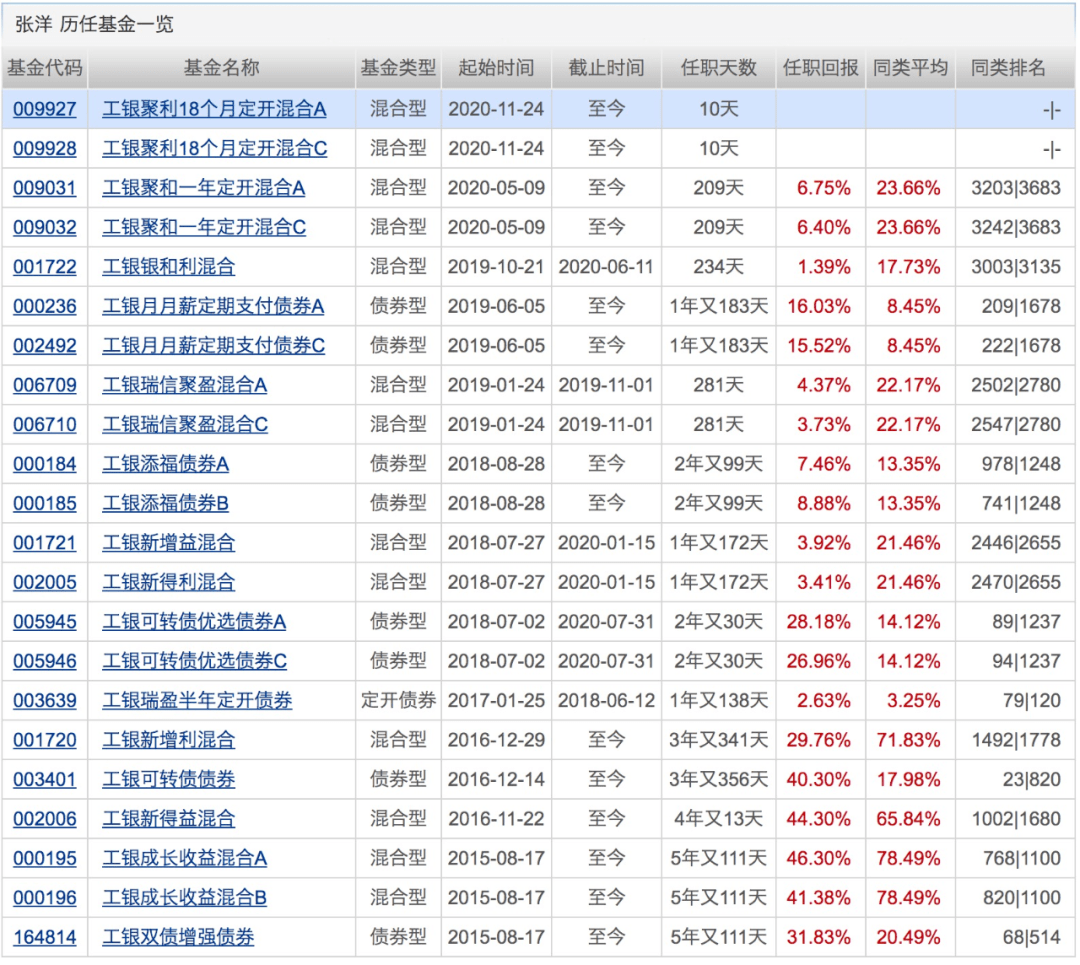Open fund link 工银可转债债券
1080x965 pixels.
169,780
